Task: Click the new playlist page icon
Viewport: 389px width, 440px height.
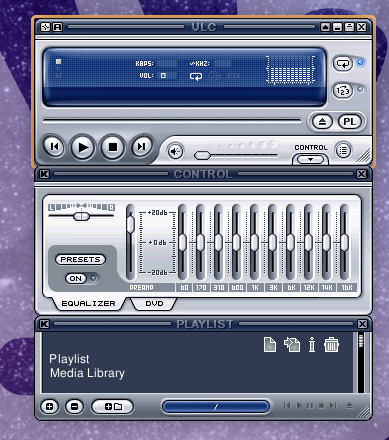Action: pyautogui.click(x=270, y=344)
